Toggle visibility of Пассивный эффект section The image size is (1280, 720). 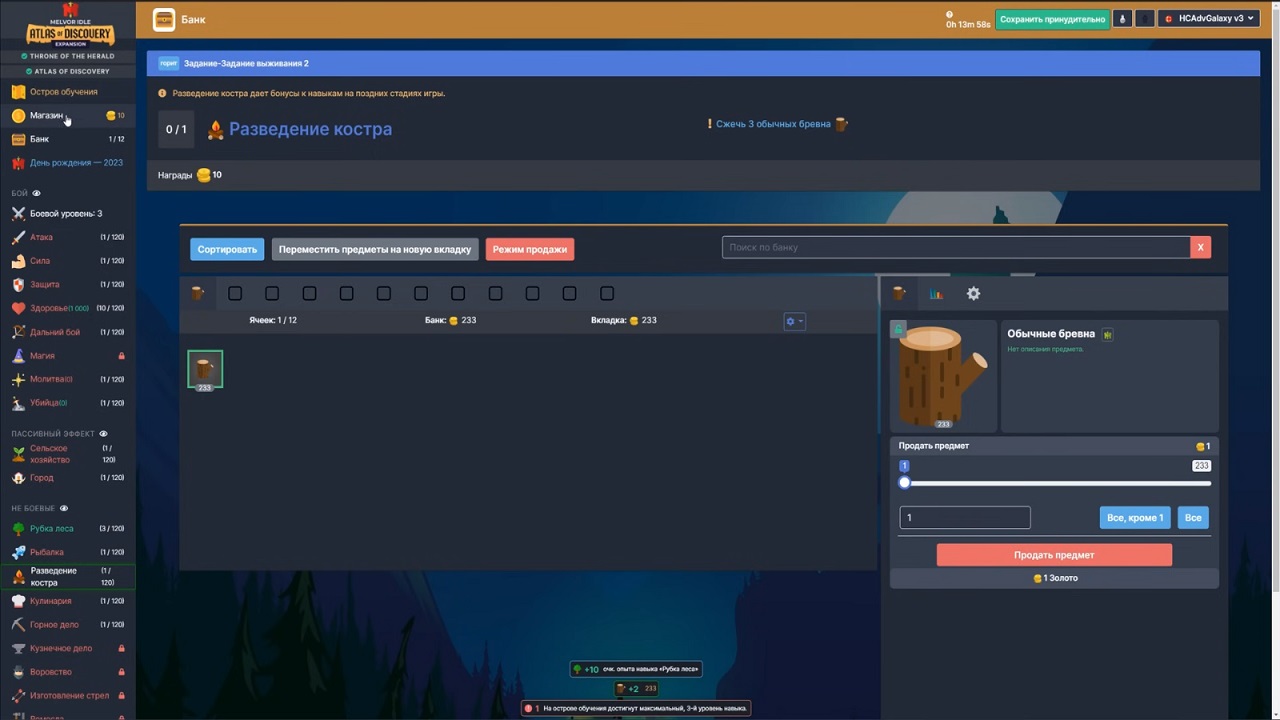(103, 434)
